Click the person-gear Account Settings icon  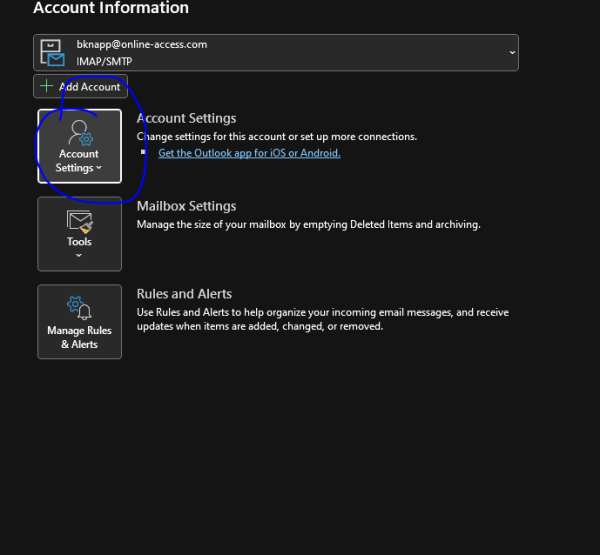pos(79,133)
